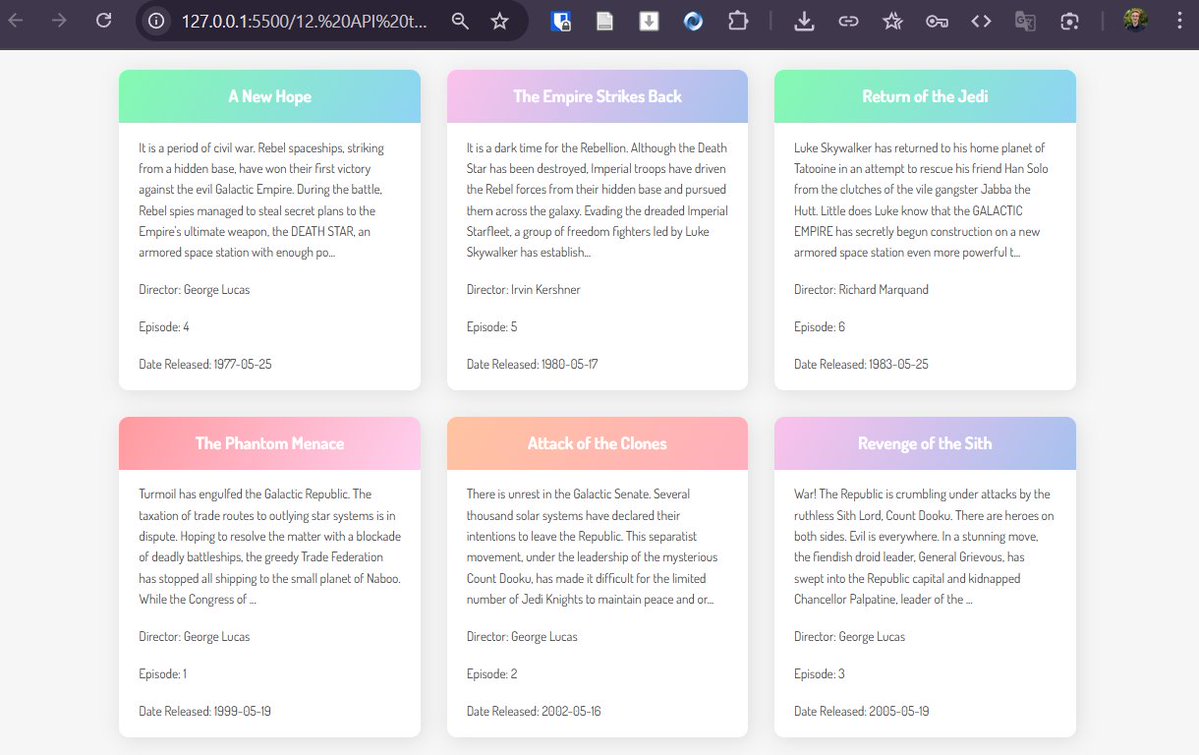Click the screenshot capture icon
This screenshot has height=755, width=1199.
(1069, 21)
